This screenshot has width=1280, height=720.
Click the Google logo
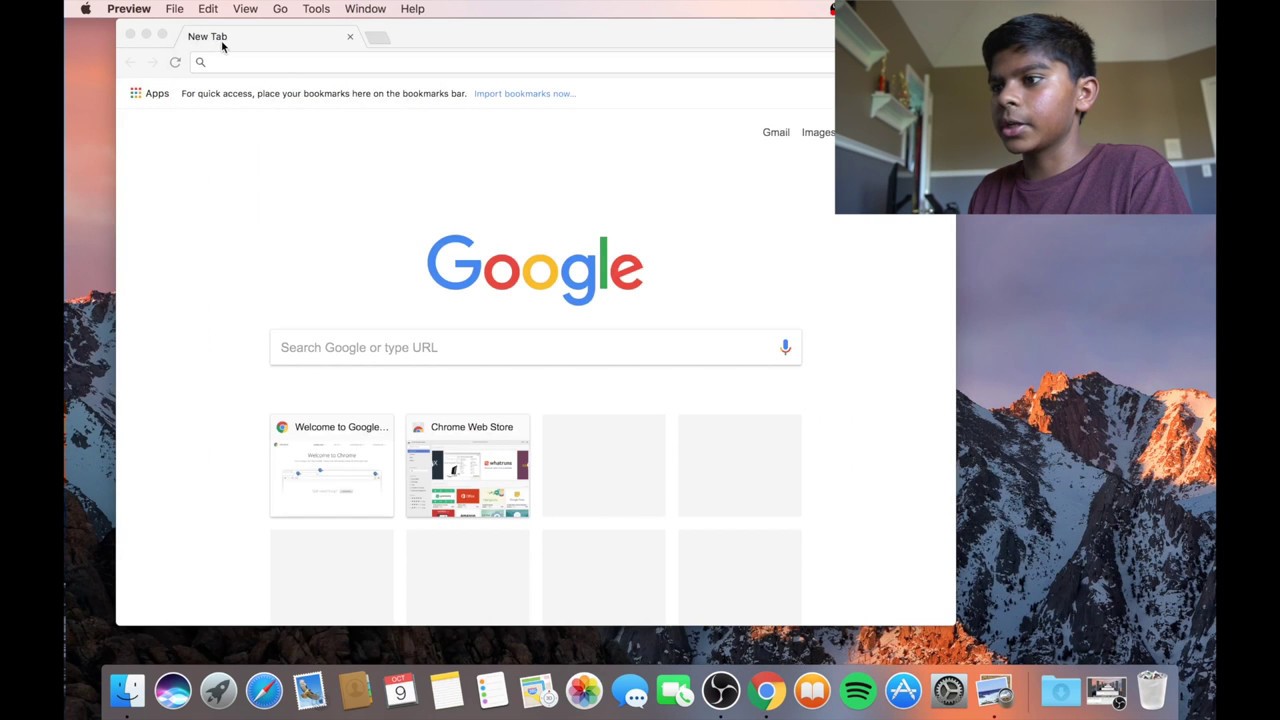click(x=535, y=269)
